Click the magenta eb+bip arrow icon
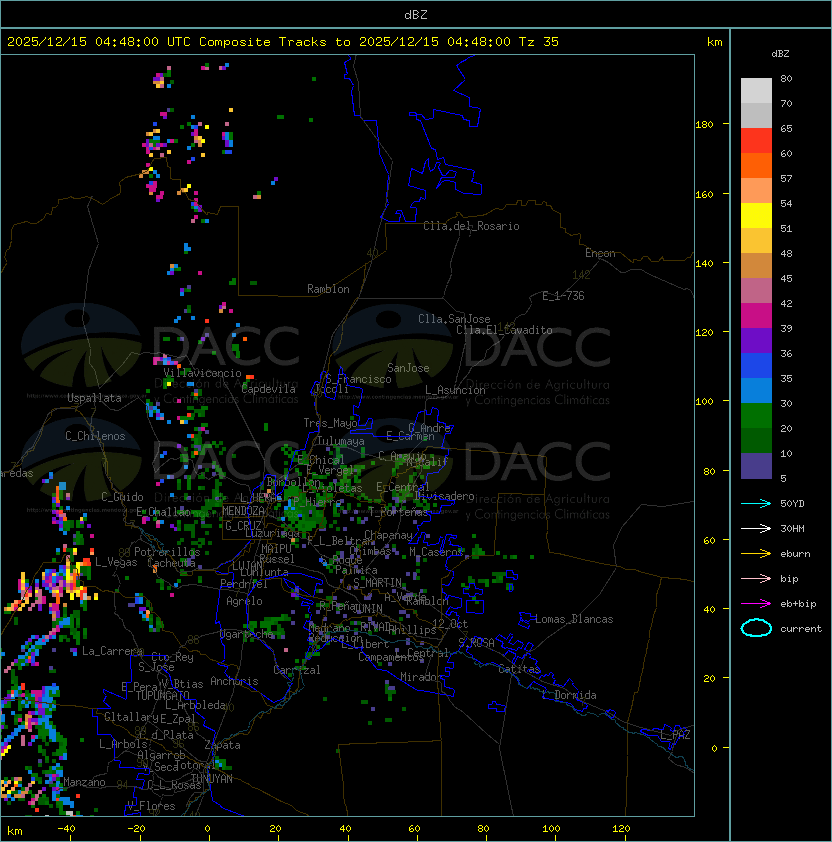The image size is (832, 842). 756,604
